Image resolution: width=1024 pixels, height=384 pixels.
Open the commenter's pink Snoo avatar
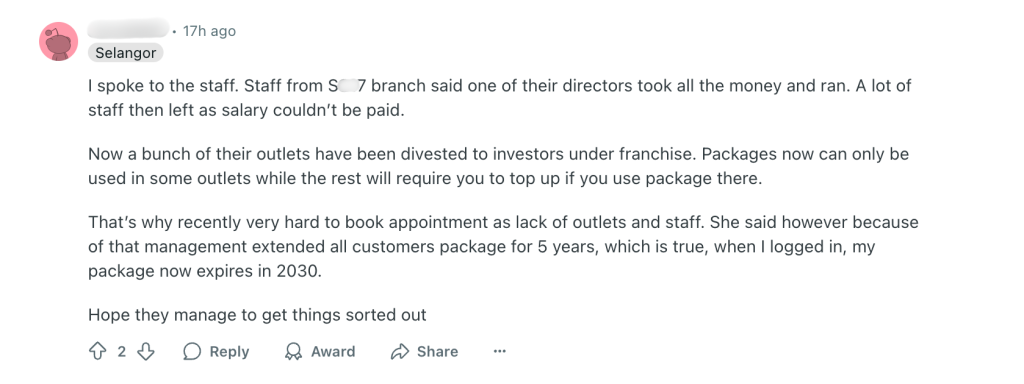point(59,41)
